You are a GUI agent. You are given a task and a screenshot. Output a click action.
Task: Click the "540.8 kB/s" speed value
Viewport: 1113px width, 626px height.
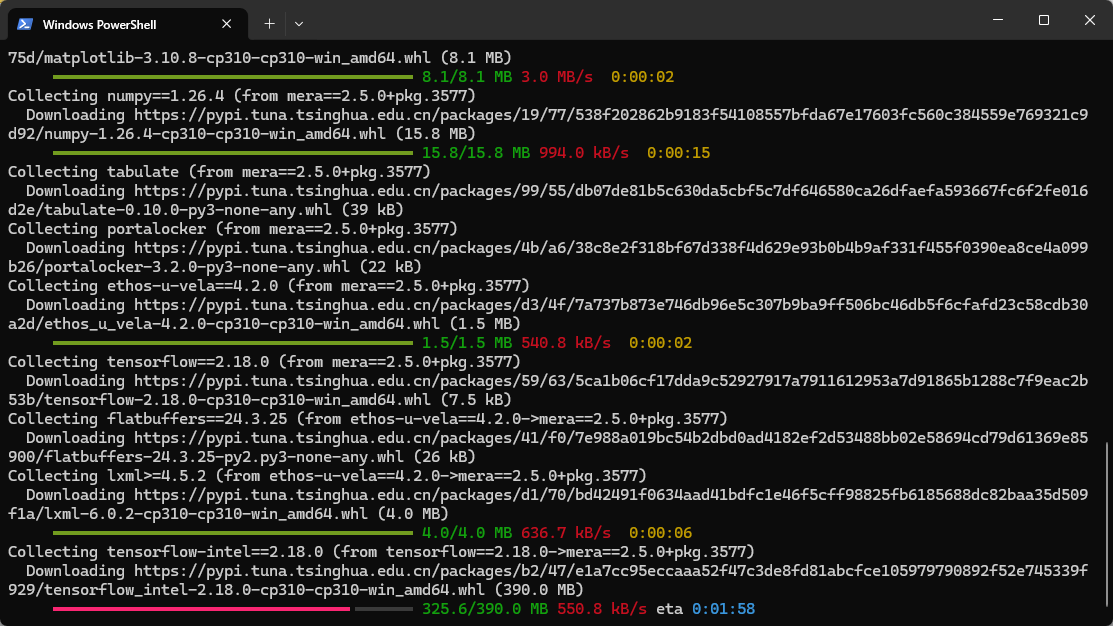click(566, 343)
